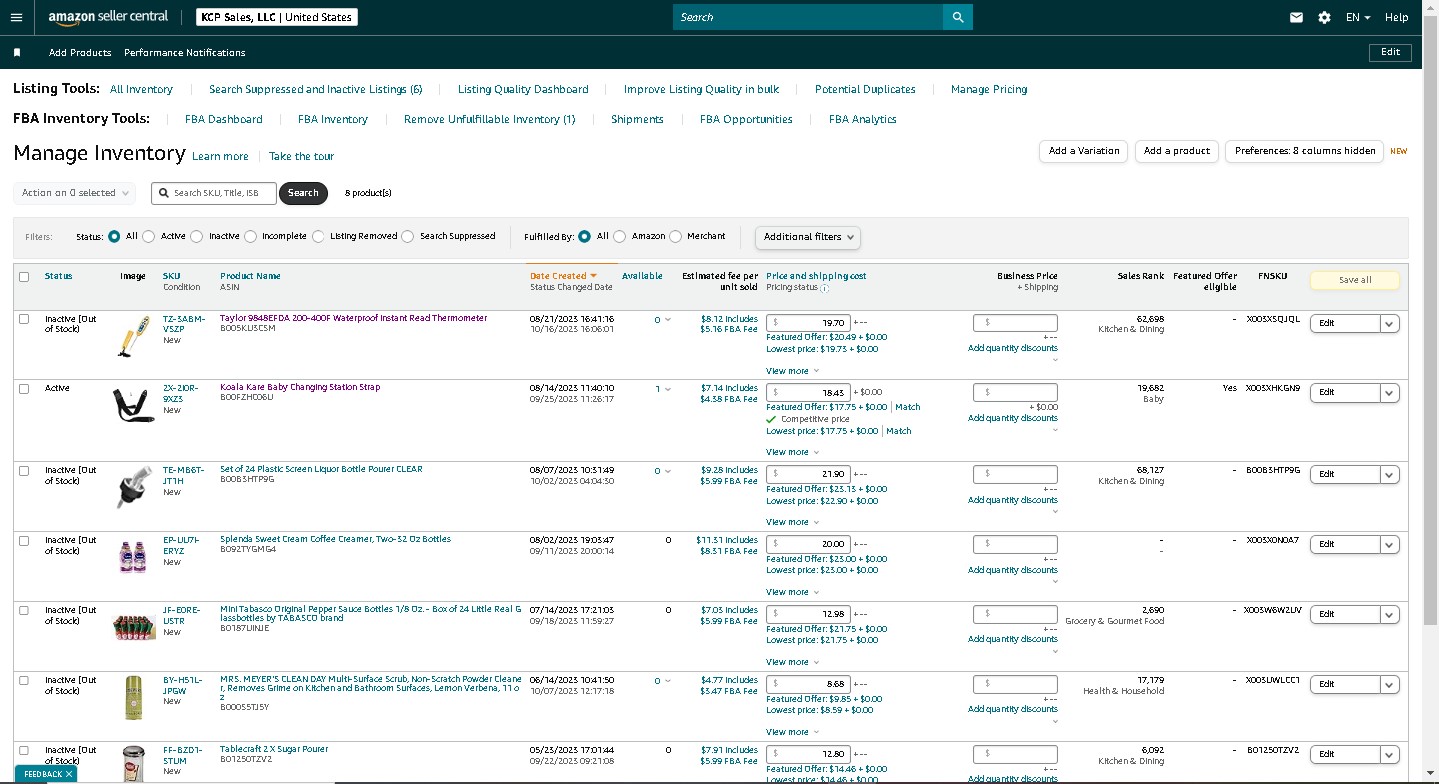Open the Shipments tool
Screen dimensions: 1439x784
click(637, 119)
